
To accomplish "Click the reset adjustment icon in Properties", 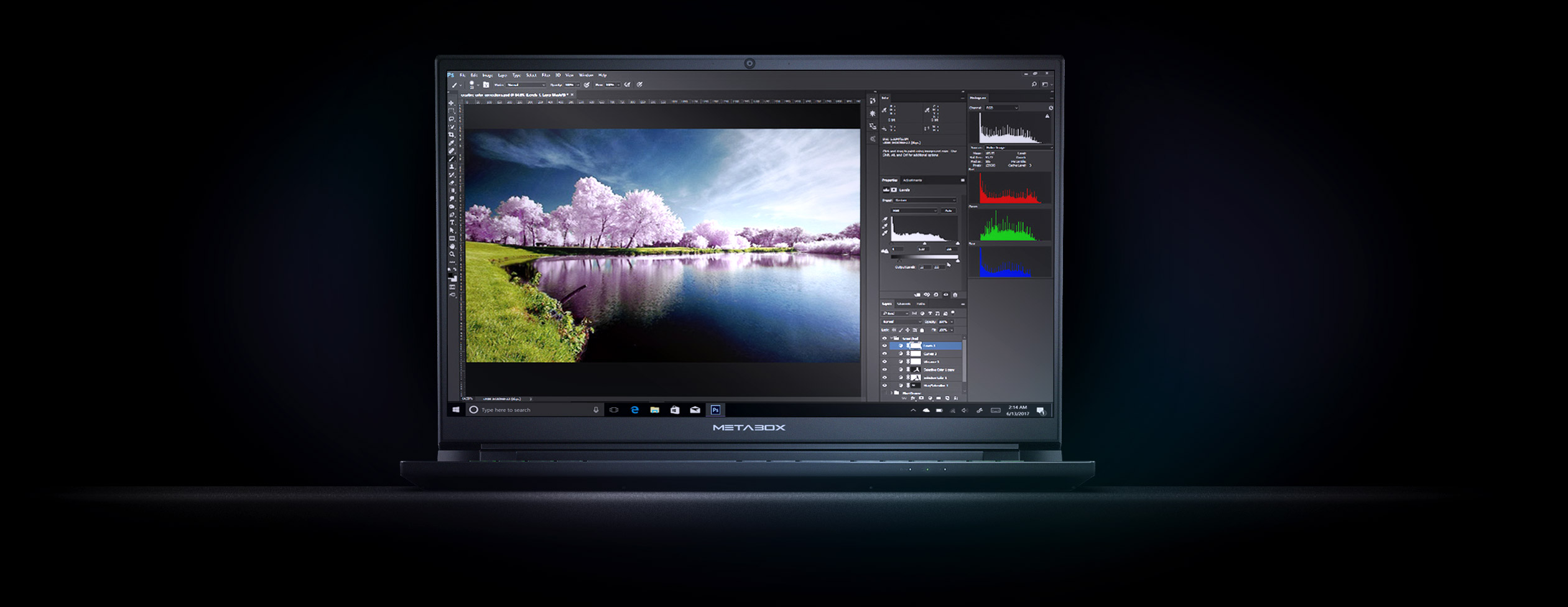I will (x=936, y=295).
